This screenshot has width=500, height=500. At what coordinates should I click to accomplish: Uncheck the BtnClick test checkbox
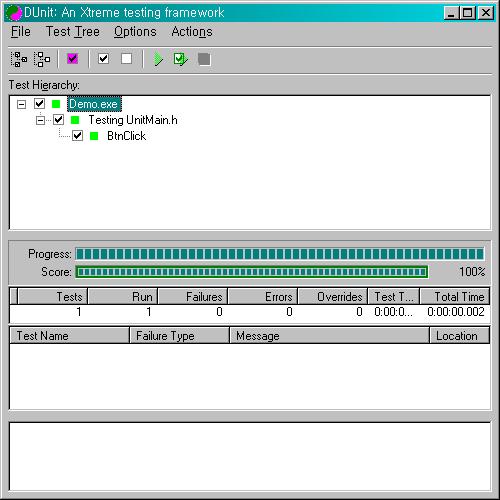point(77,136)
